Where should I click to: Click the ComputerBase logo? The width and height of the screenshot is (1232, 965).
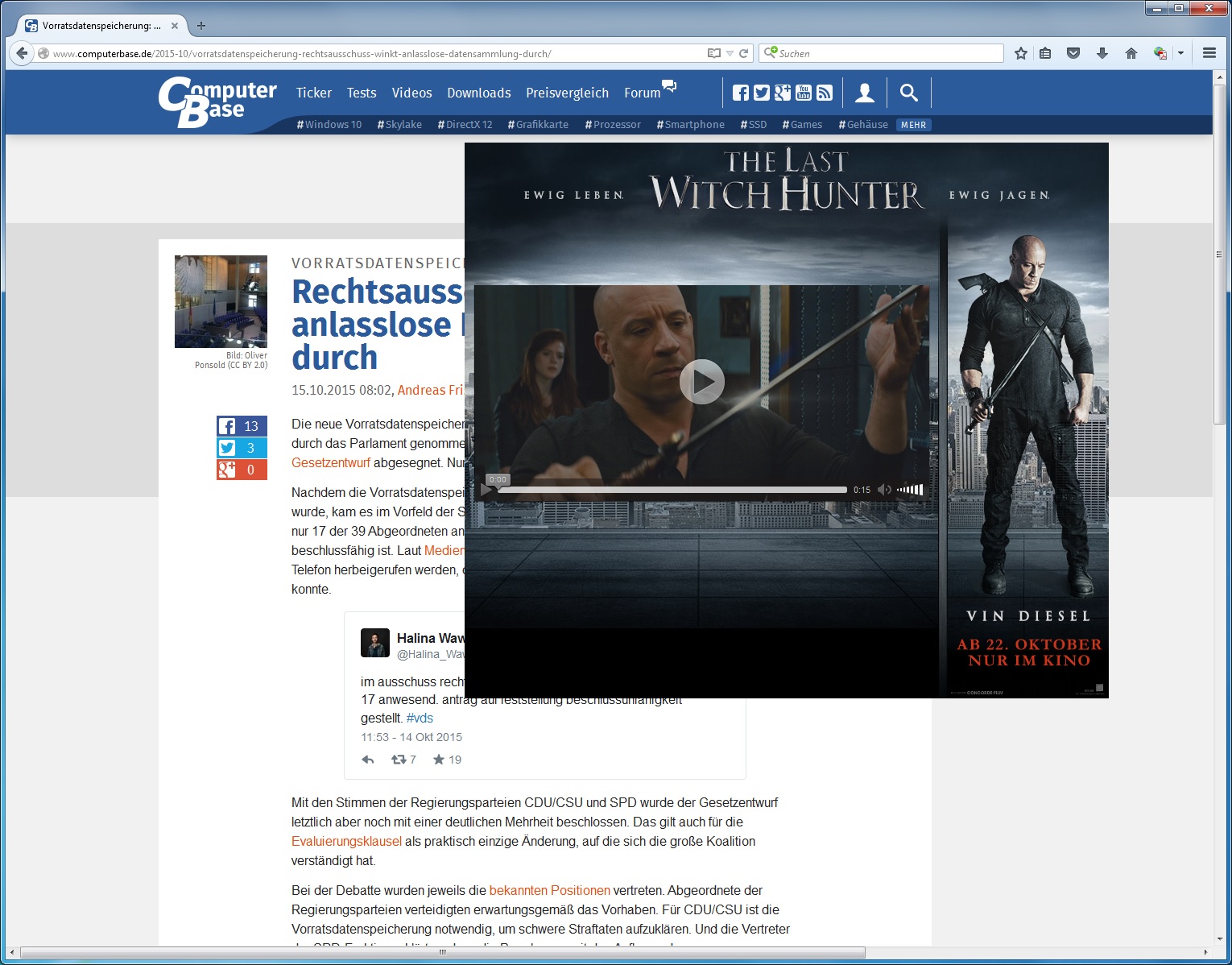pyautogui.click(x=217, y=102)
